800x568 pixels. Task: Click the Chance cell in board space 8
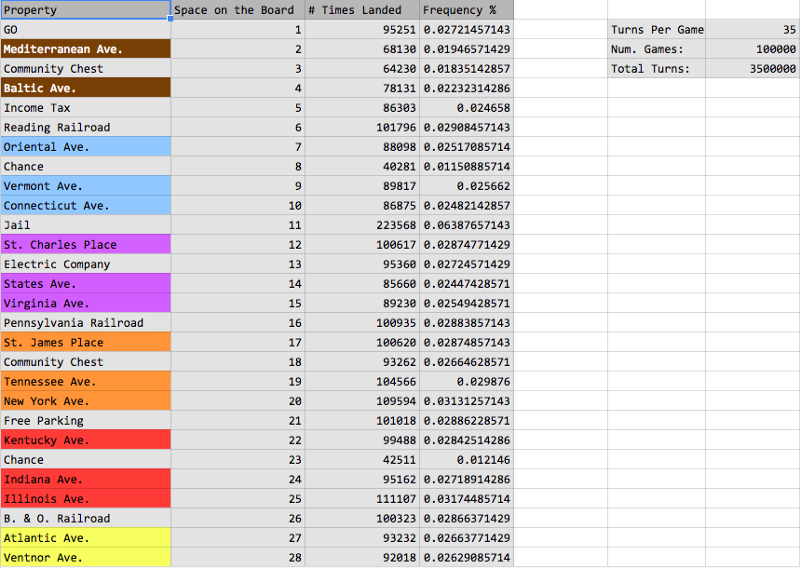(86, 166)
